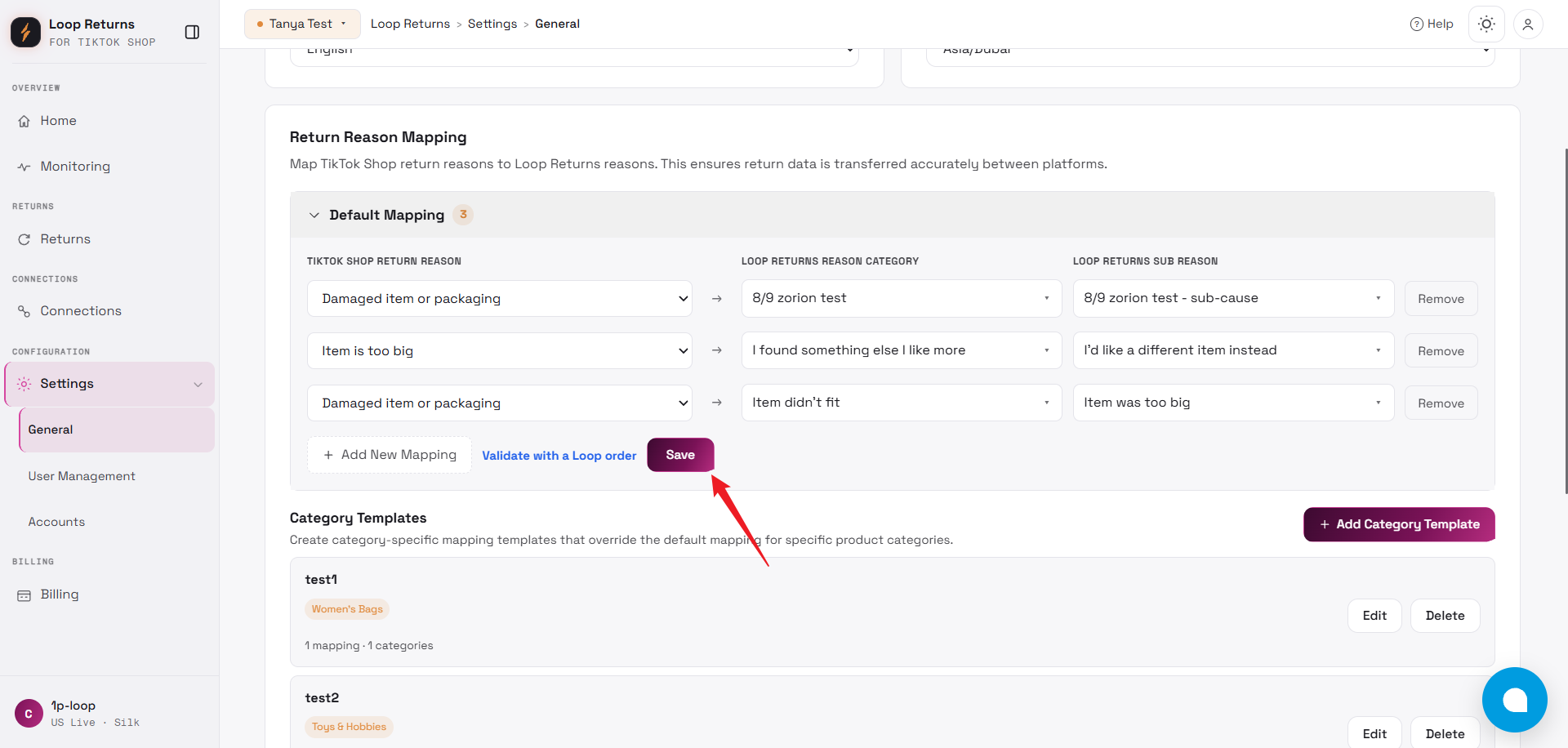The width and height of the screenshot is (1568, 748).
Task: Remove the 8/9 zorion test mapping
Action: 1441,299
